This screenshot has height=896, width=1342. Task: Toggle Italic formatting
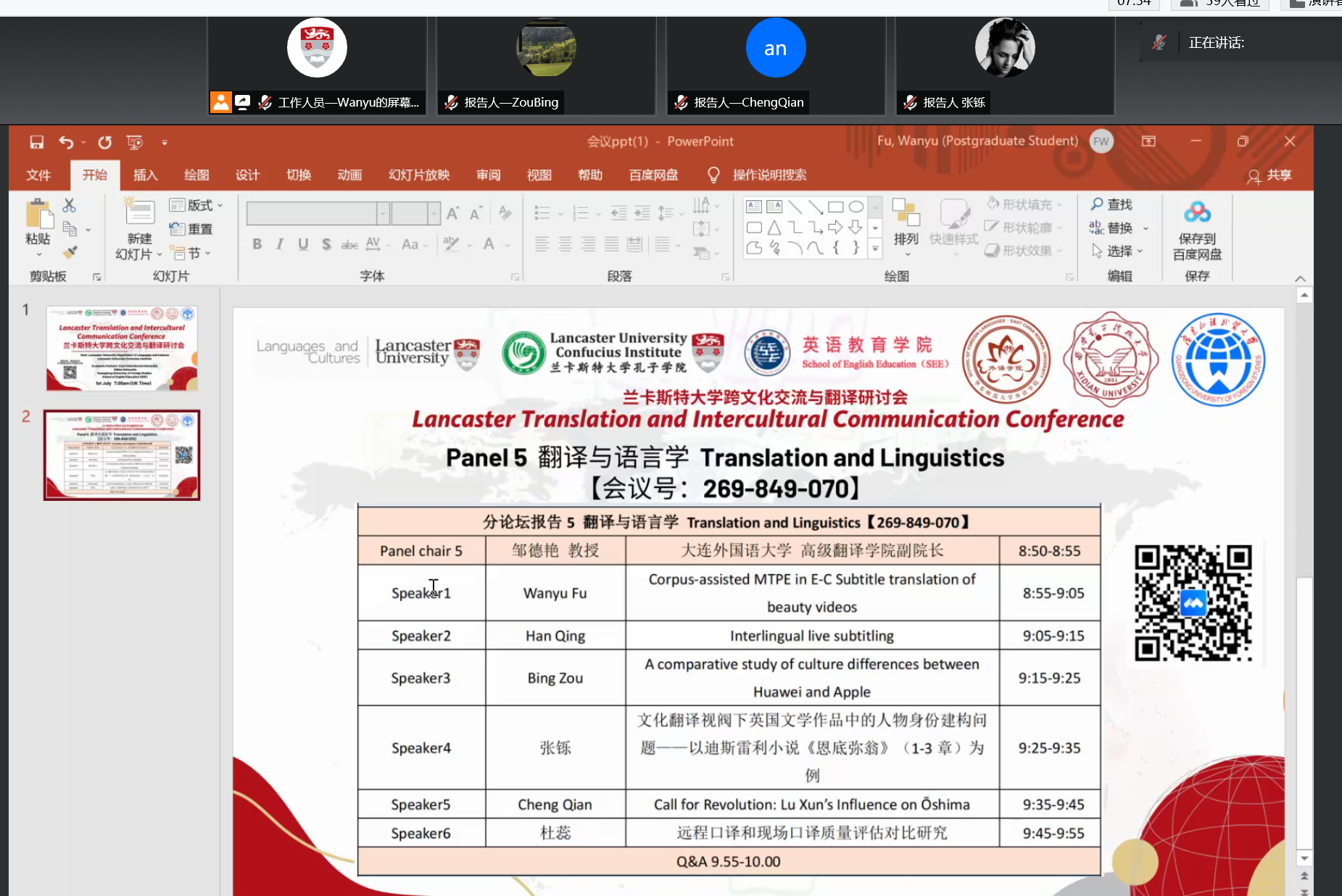(x=280, y=244)
